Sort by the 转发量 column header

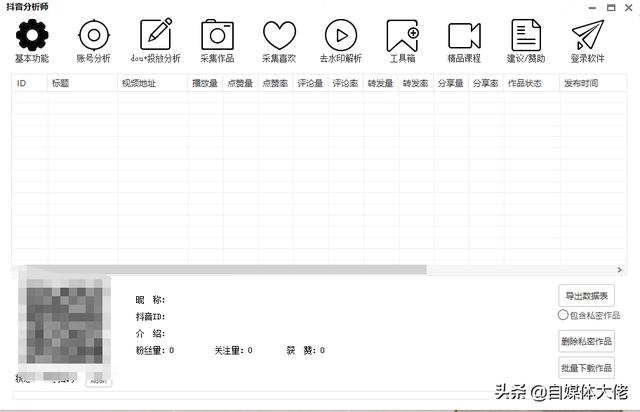tap(381, 83)
